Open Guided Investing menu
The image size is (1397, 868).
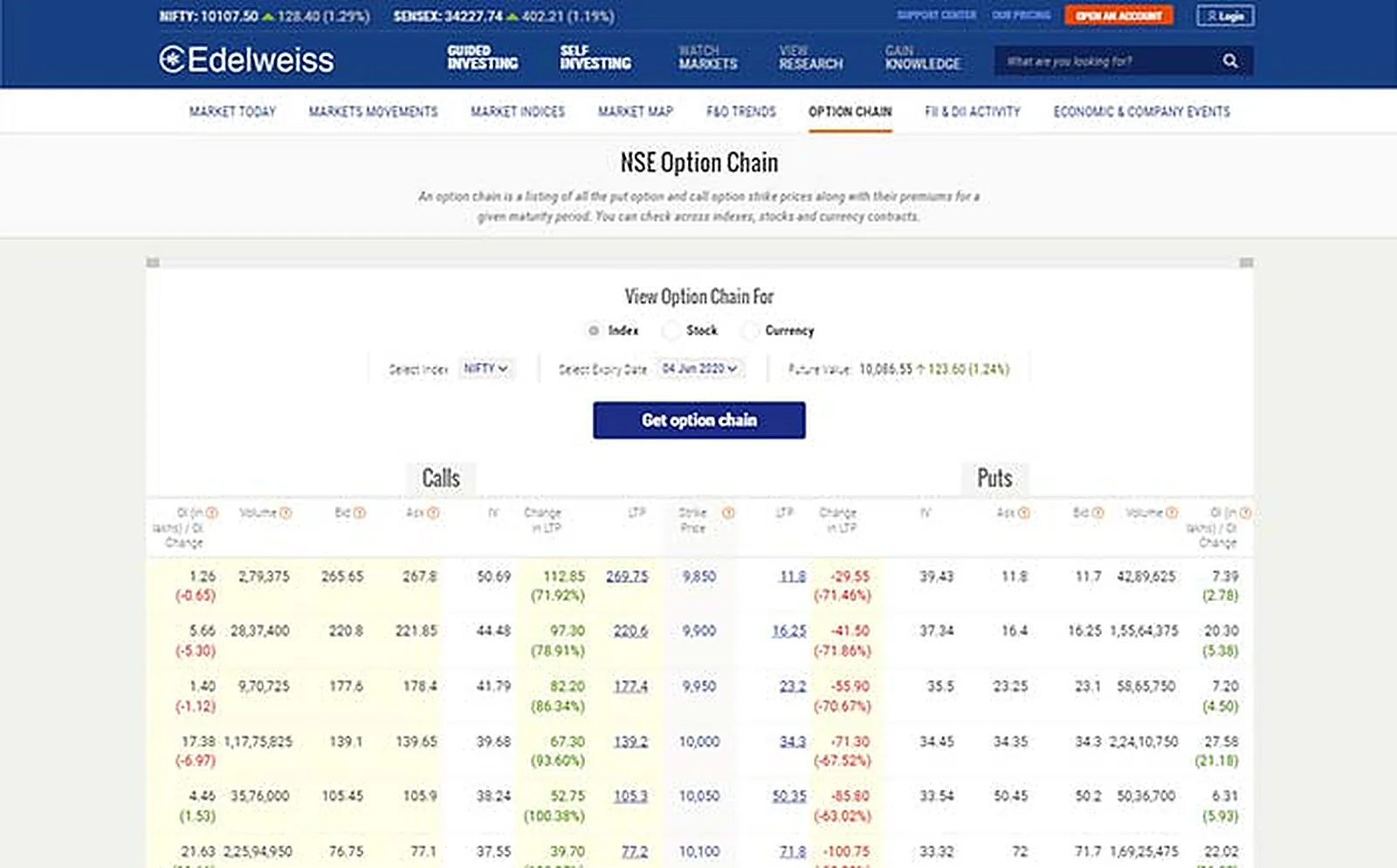[x=483, y=58]
